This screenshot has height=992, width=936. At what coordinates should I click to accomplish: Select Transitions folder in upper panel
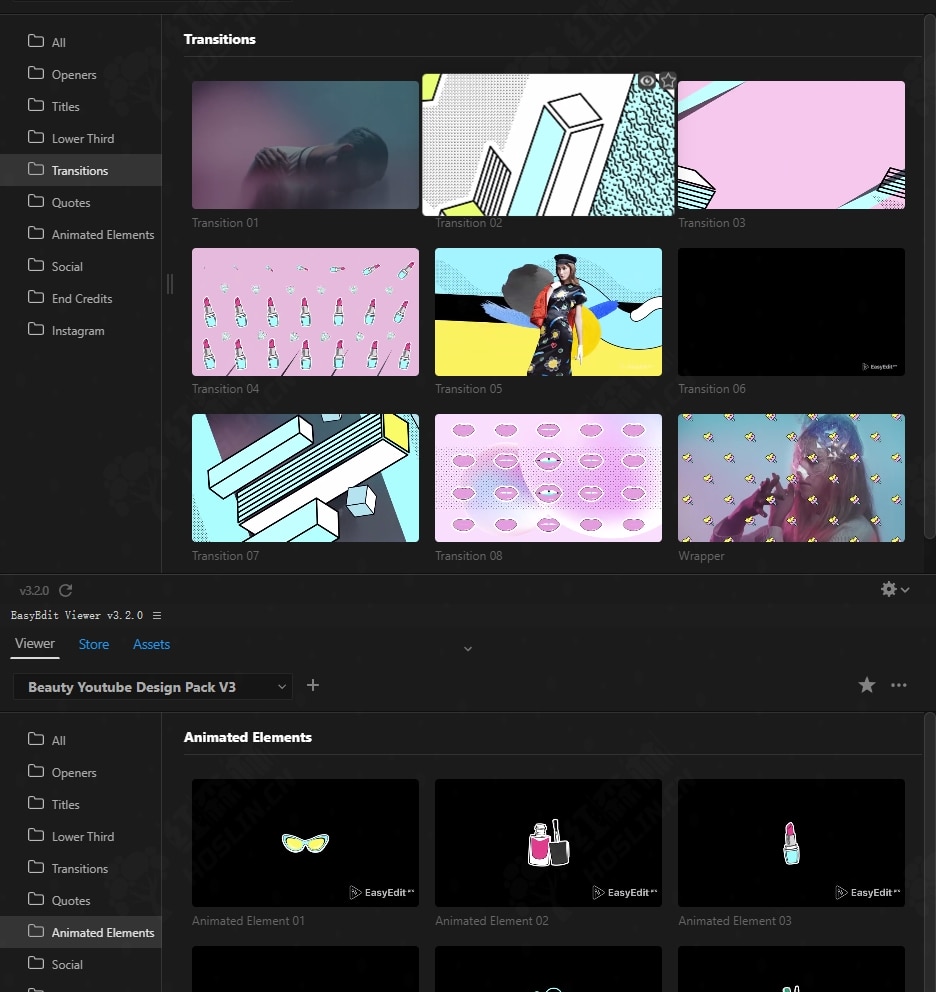coord(81,170)
